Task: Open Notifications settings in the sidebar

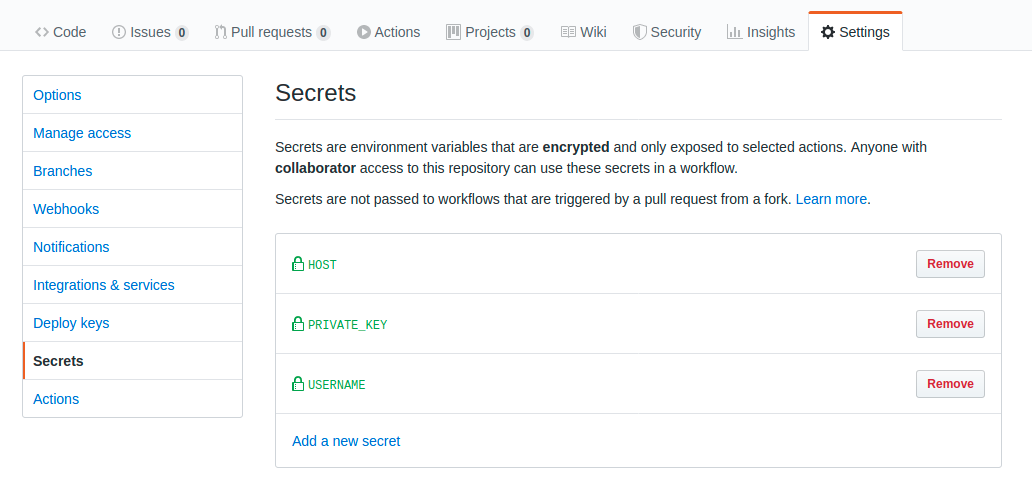Action: click(132, 247)
